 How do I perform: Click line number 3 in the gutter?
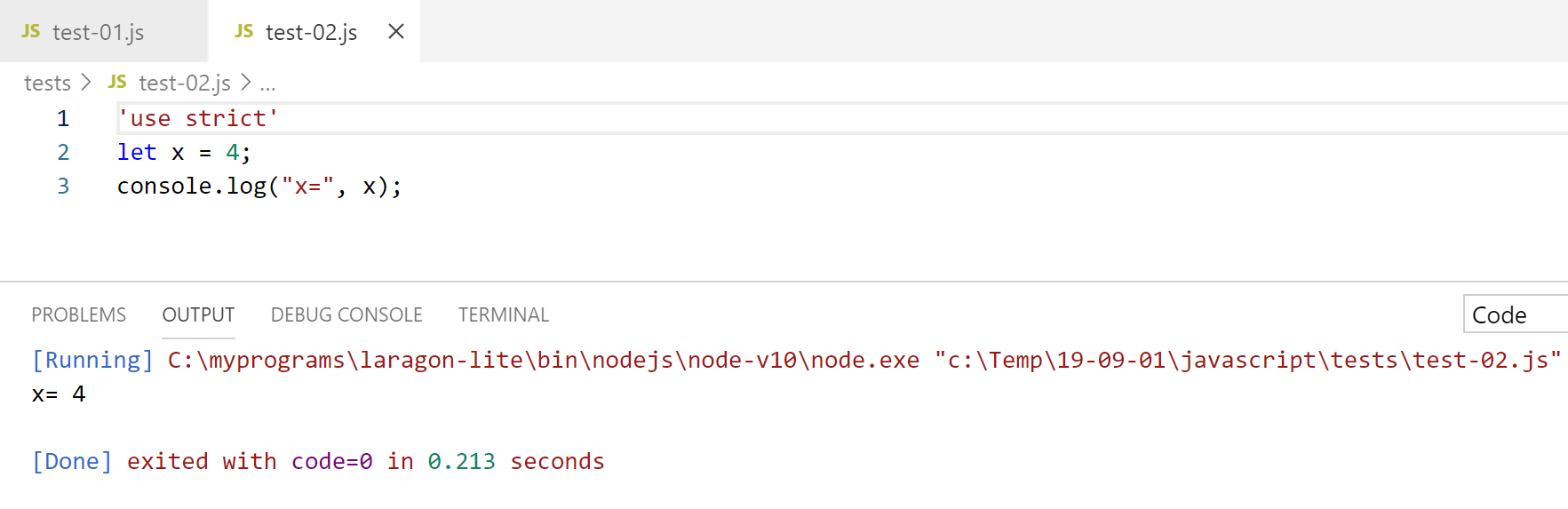pos(63,186)
